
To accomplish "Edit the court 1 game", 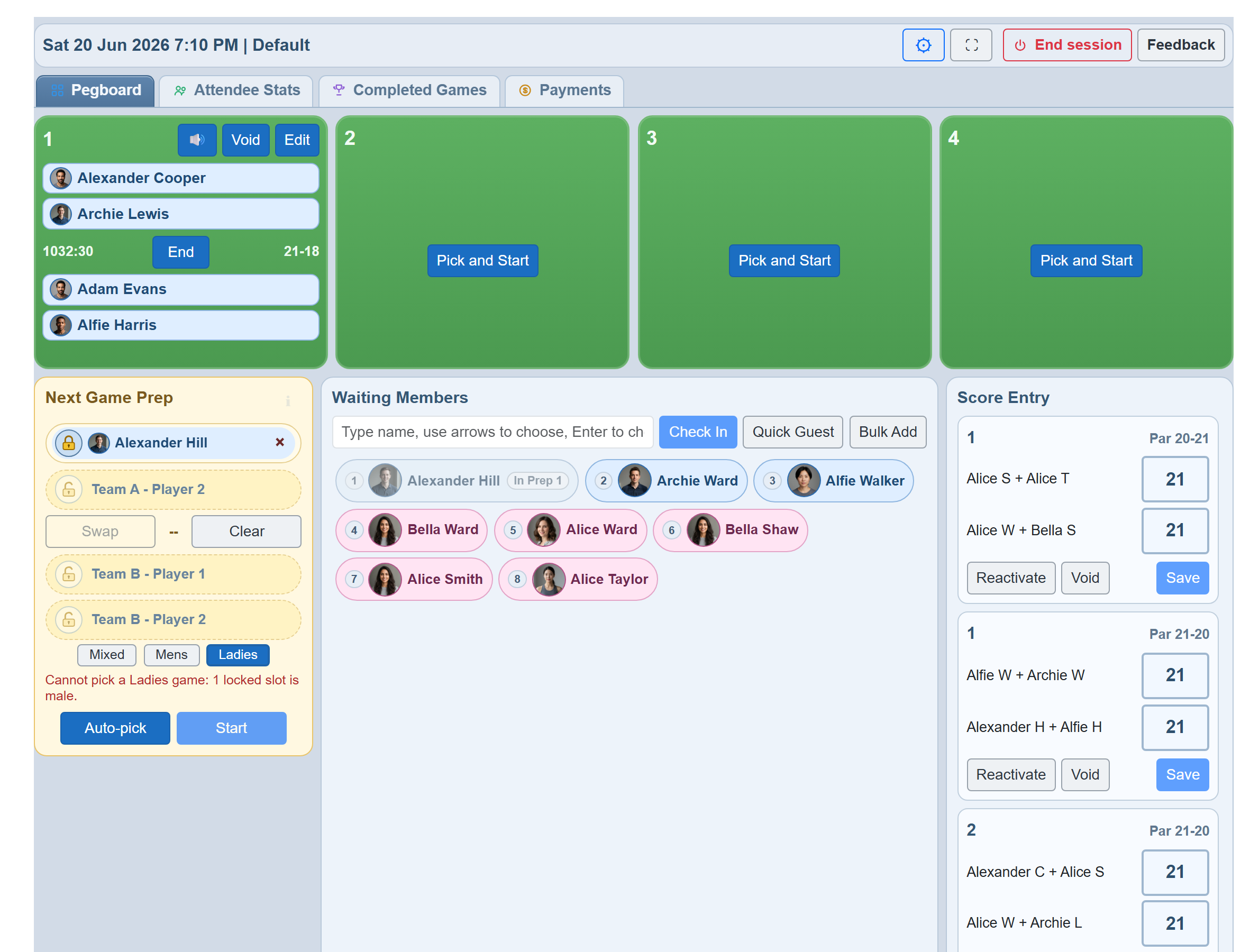I will click(297, 140).
